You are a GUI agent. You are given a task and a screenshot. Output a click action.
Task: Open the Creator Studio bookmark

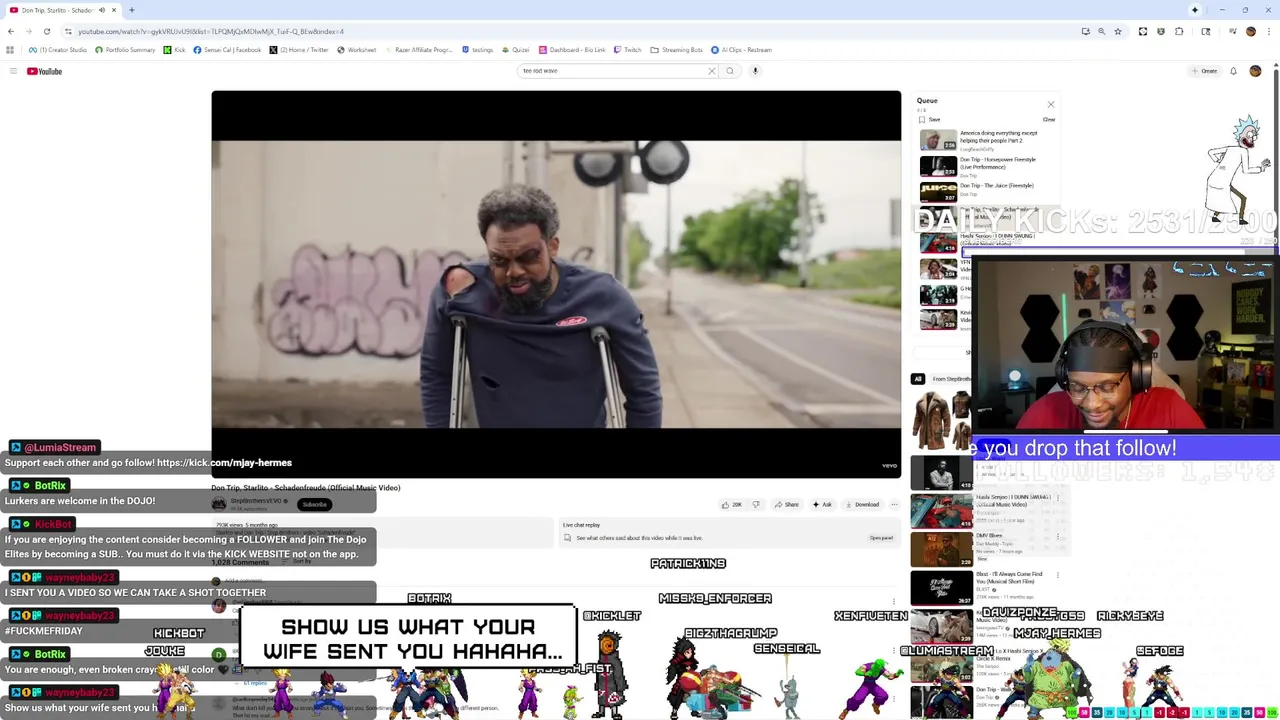pyautogui.click(x=58, y=50)
